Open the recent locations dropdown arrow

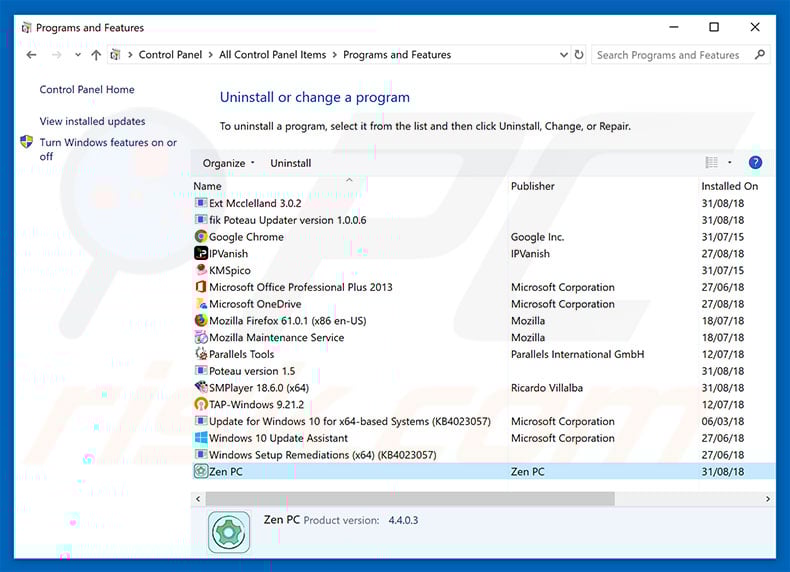[78, 54]
